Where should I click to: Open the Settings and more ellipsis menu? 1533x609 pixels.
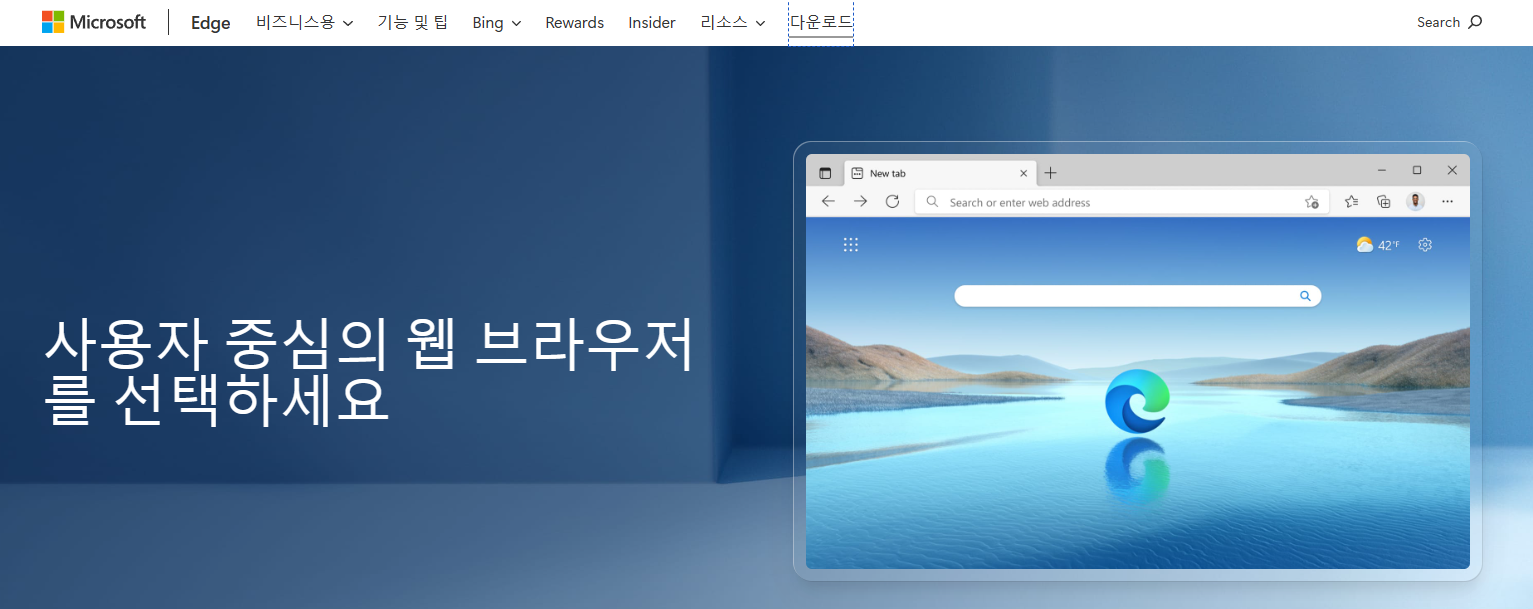pyautogui.click(x=1447, y=201)
